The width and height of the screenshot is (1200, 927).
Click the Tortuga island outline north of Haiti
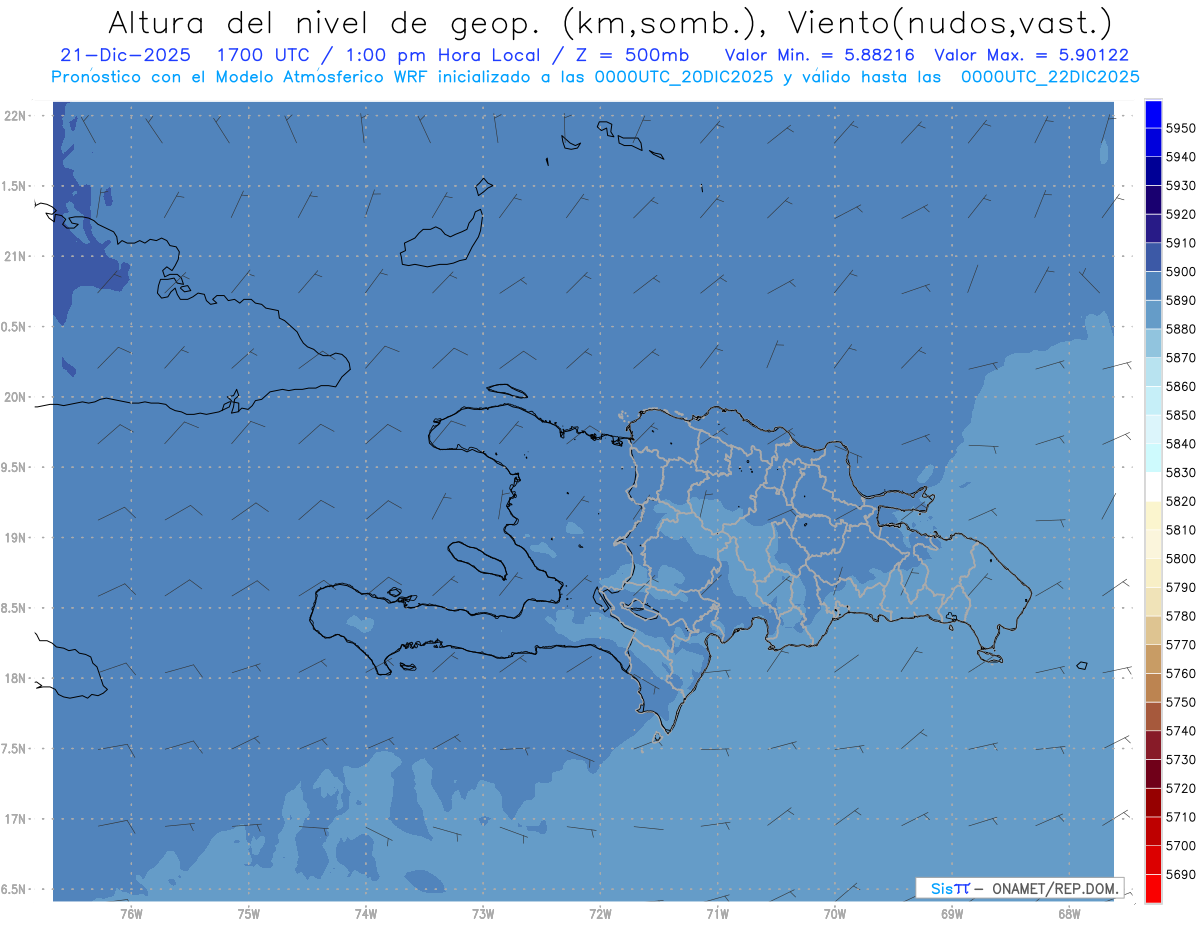(x=506, y=391)
